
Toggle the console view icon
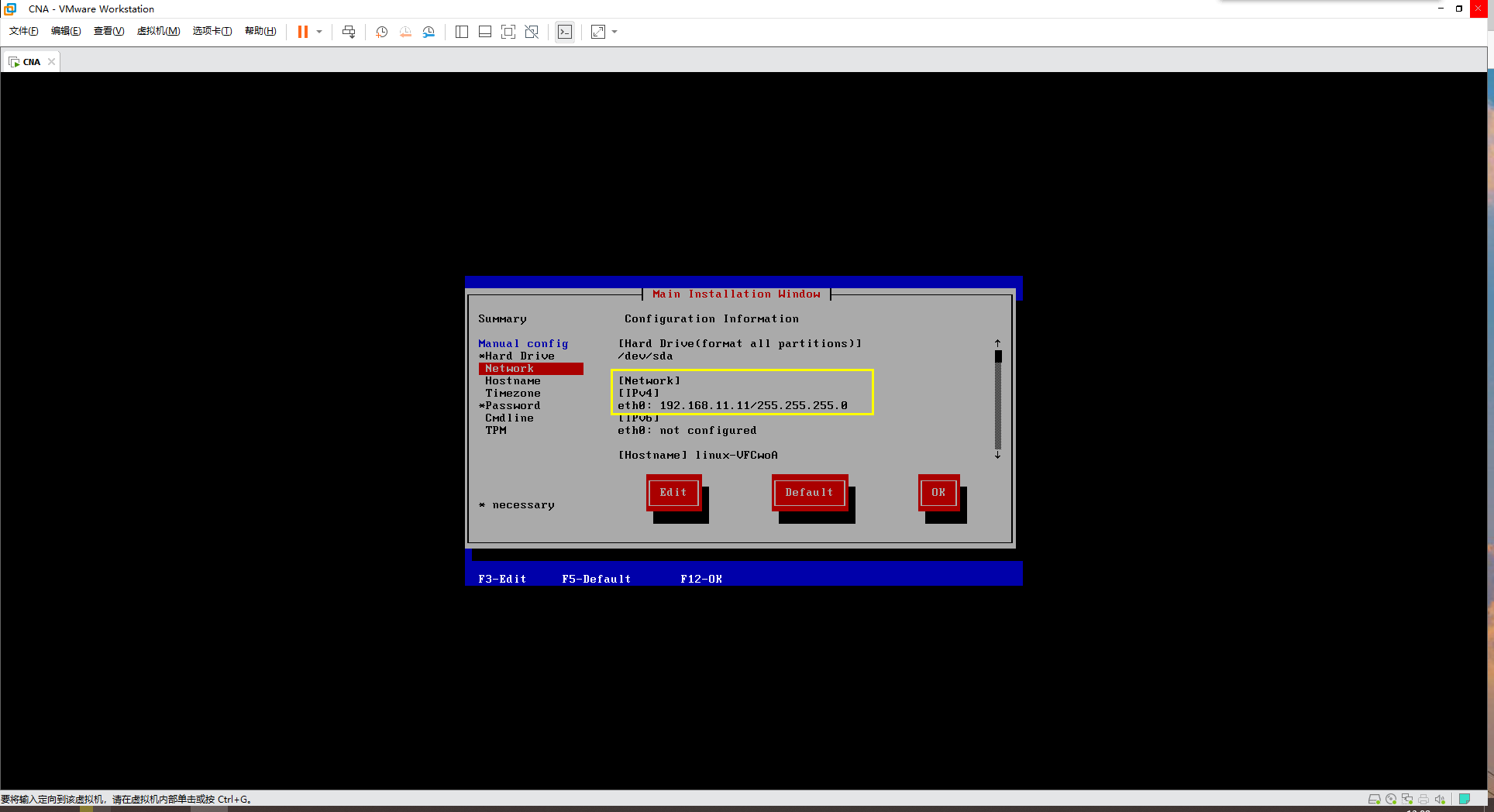pos(565,32)
